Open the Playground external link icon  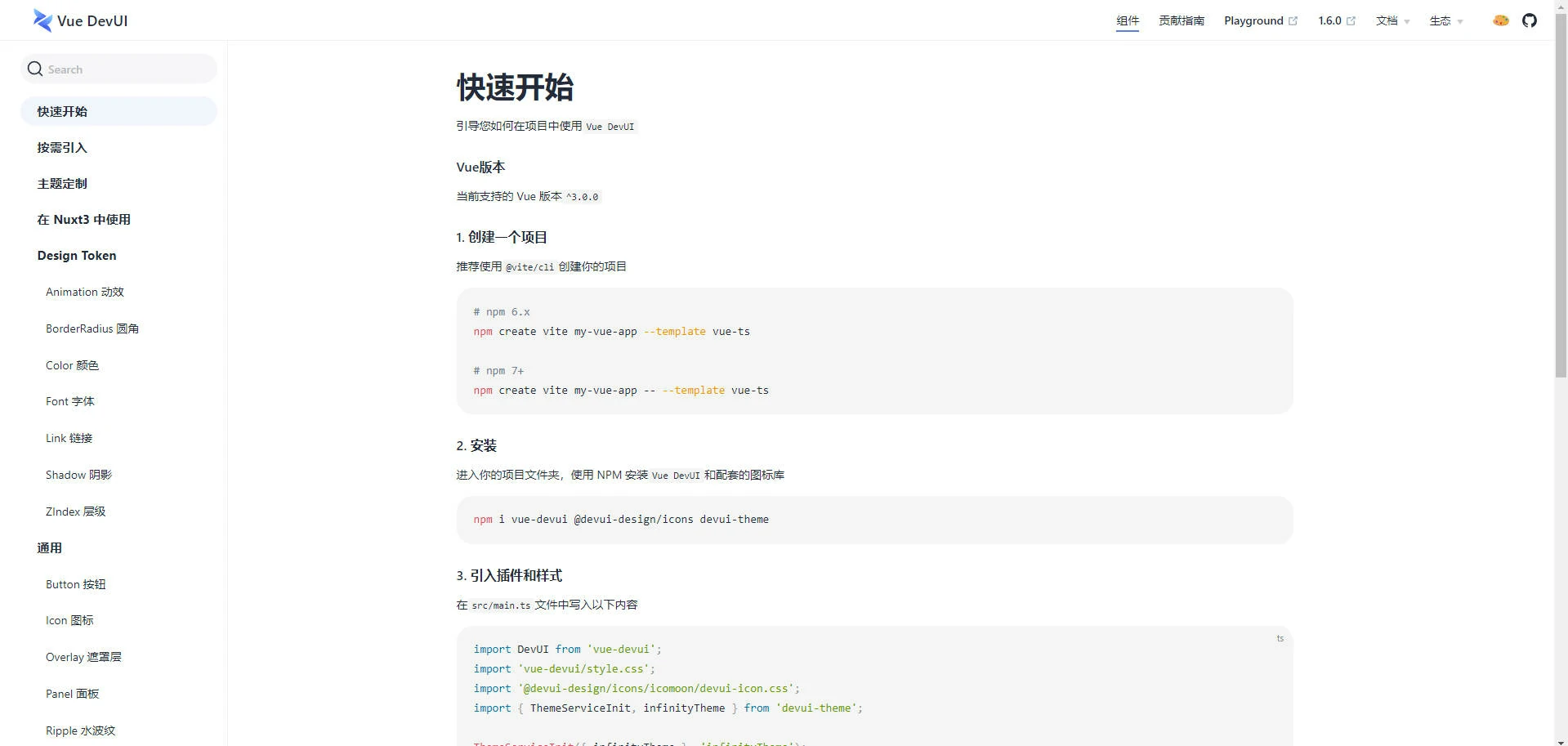point(1292,20)
